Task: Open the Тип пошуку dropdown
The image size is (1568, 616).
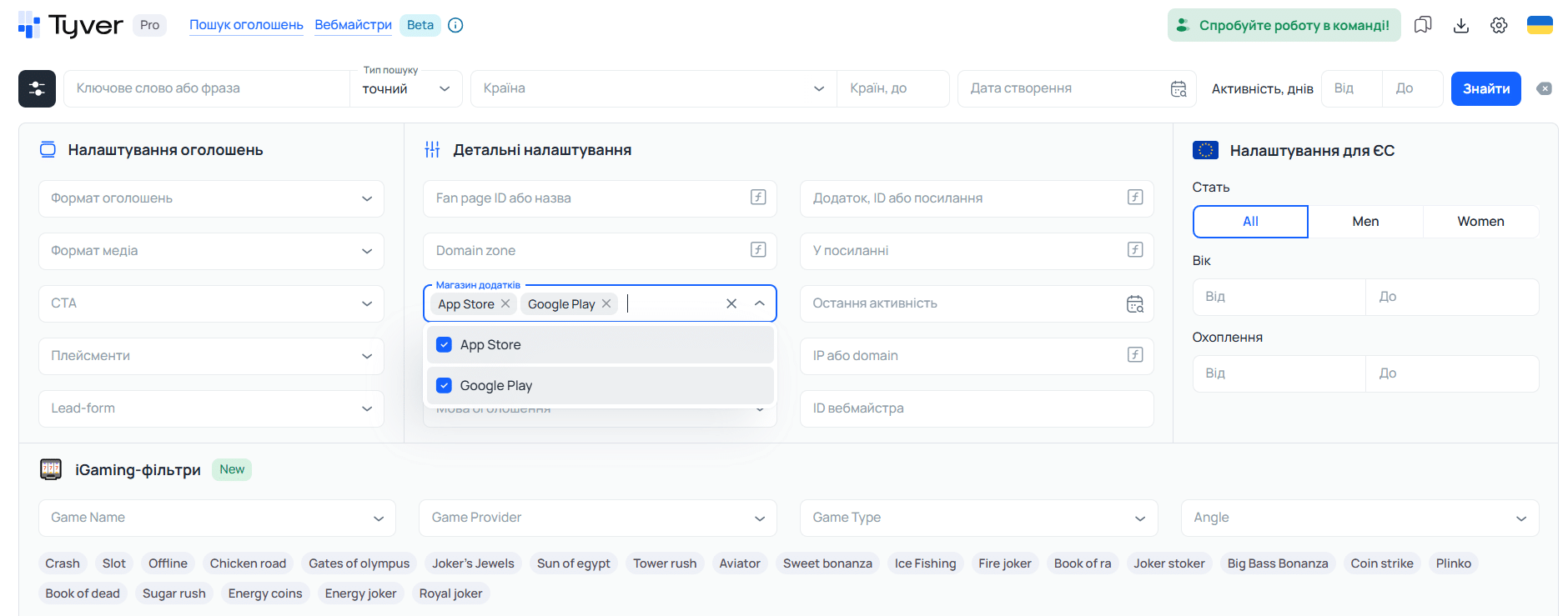Action: (406, 89)
